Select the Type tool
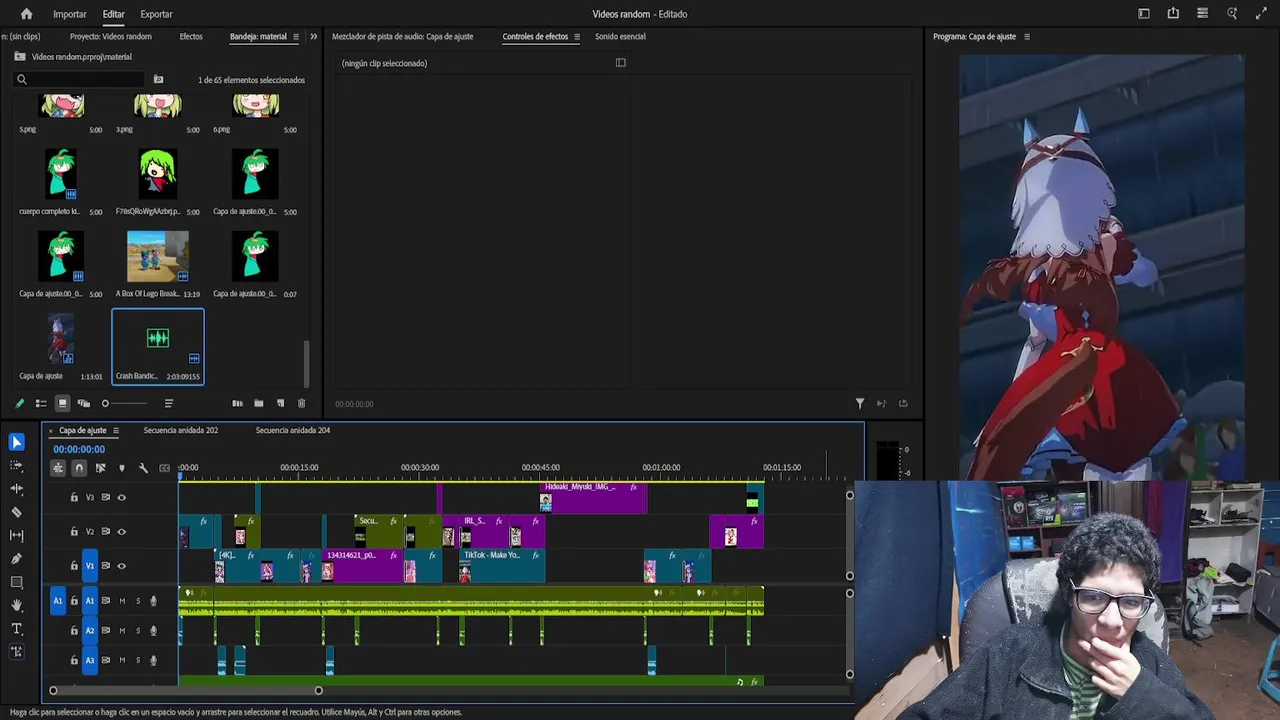Viewport: 1280px width, 720px height. point(16,628)
